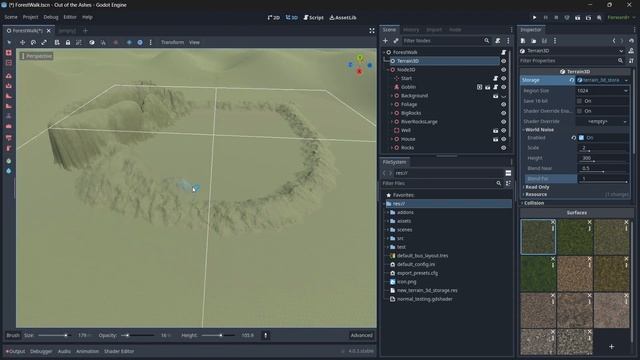Click the sun preview toggle icon
Image resolution: width=640 pixels, height=360 pixels.
point(129,42)
